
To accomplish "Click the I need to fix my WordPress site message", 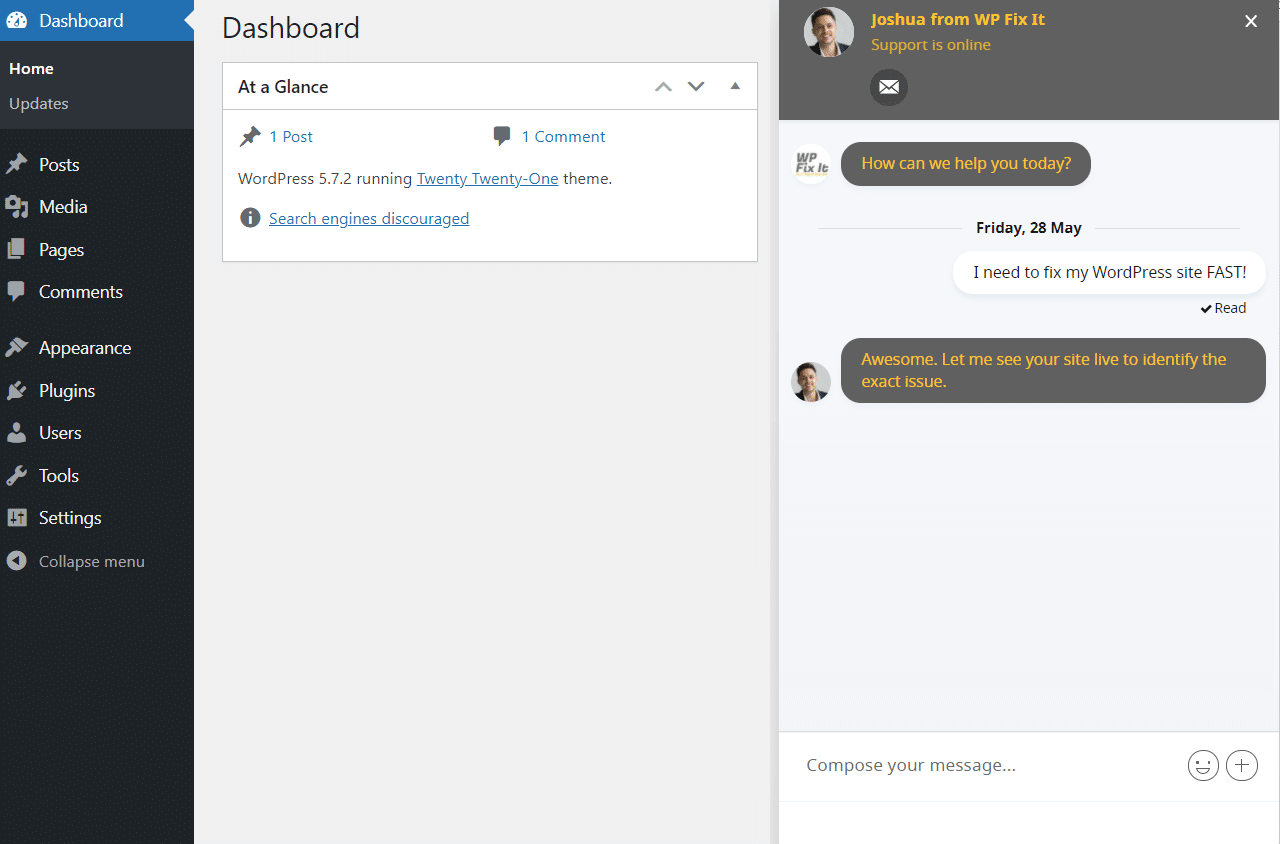I will [1110, 272].
